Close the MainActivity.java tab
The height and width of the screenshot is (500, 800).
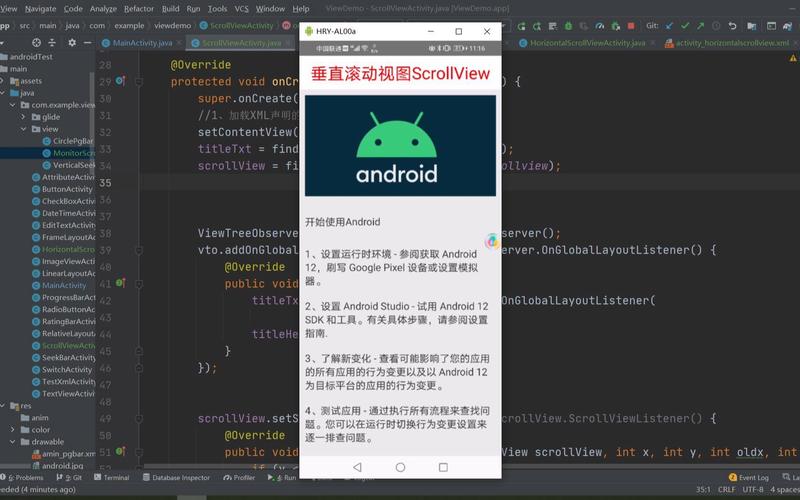[x=179, y=43]
